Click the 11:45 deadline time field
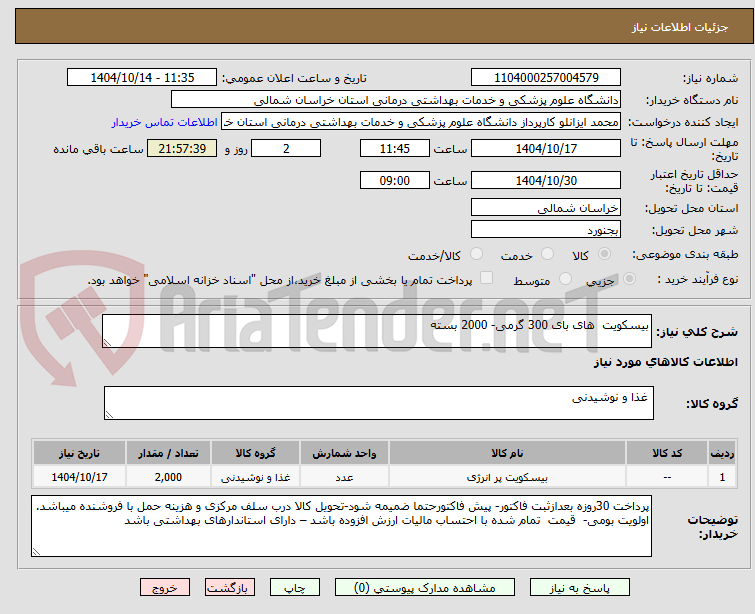This screenshot has width=755, height=614. pyautogui.click(x=394, y=148)
